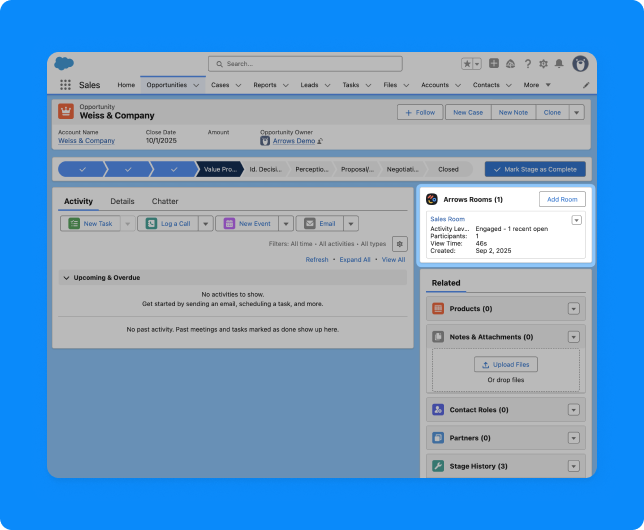Open the Setup gear icon

[543, 64]
